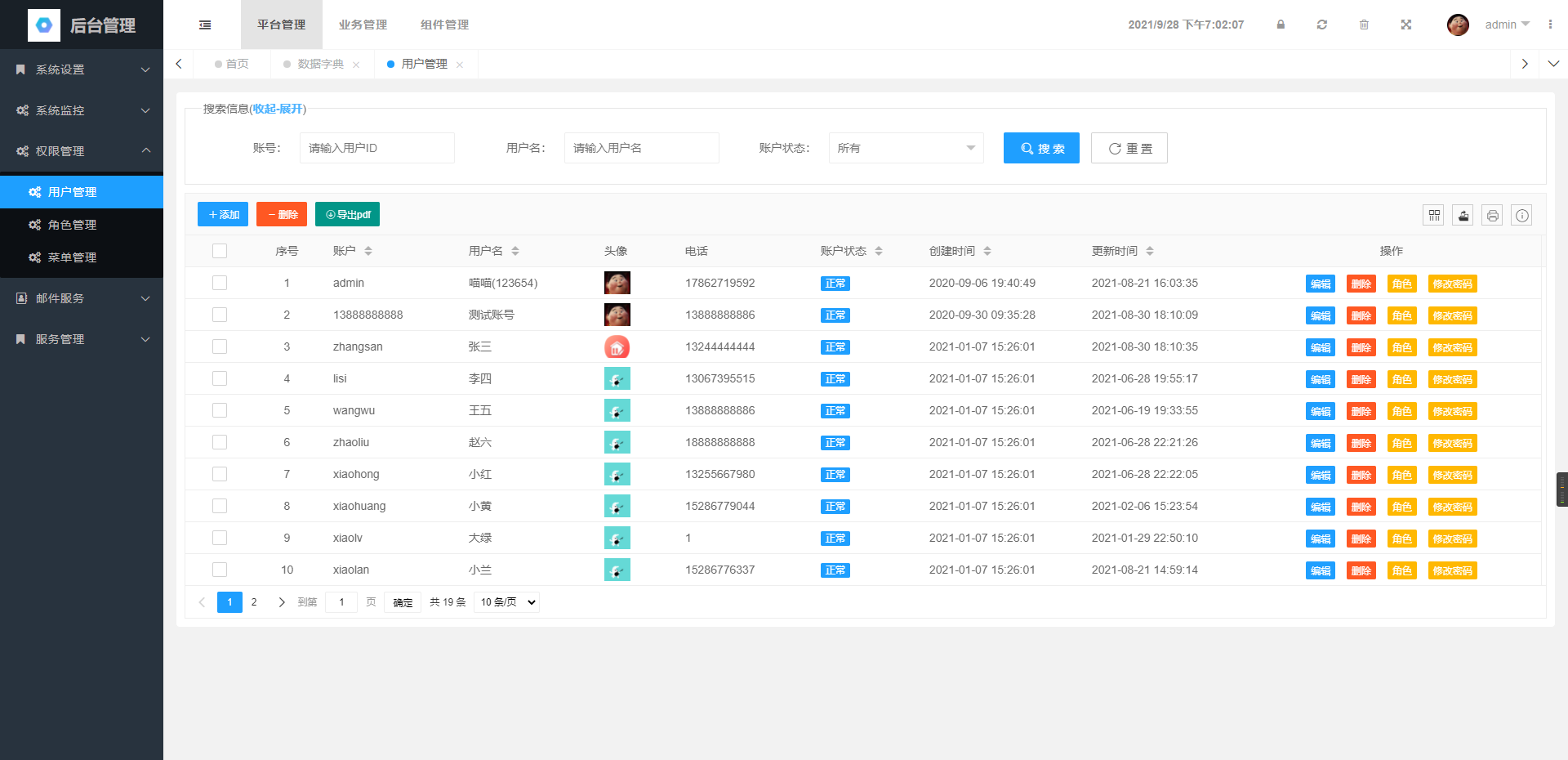Click the table print icon
Screen dimensions: 1568x760
[x=1492, y=216]
